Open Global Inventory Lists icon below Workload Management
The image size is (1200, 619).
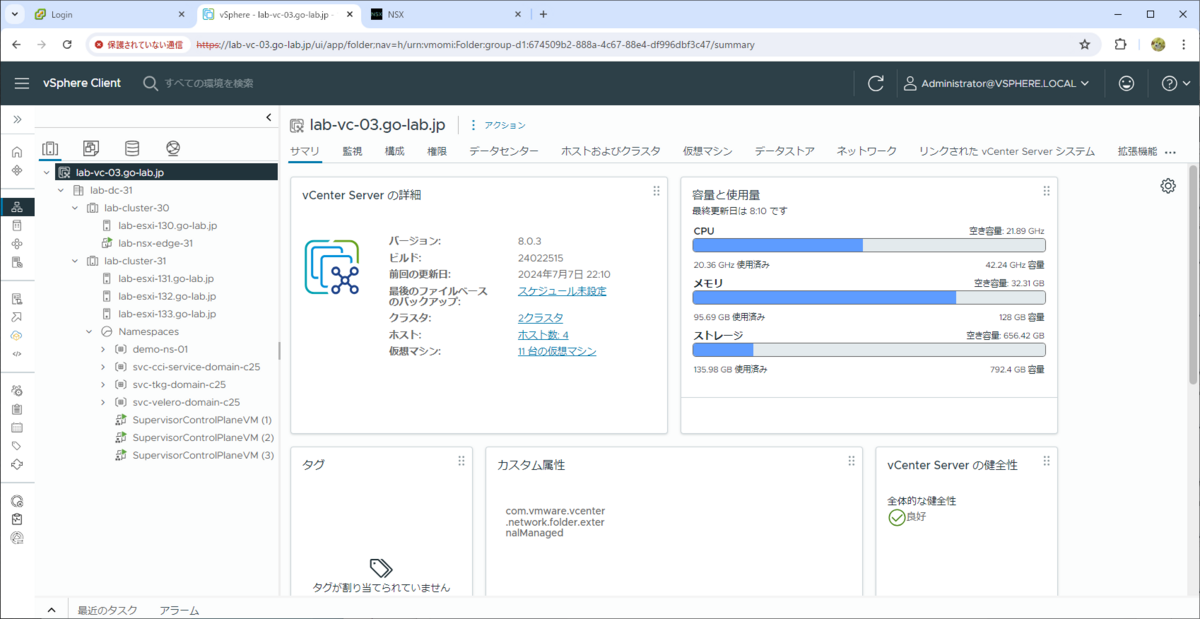coord(17,262)
